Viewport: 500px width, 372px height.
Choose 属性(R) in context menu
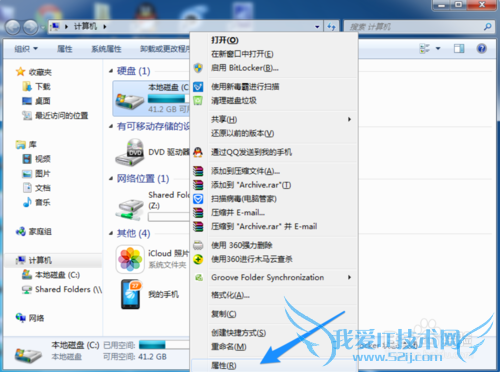click(x=274, y=366)
